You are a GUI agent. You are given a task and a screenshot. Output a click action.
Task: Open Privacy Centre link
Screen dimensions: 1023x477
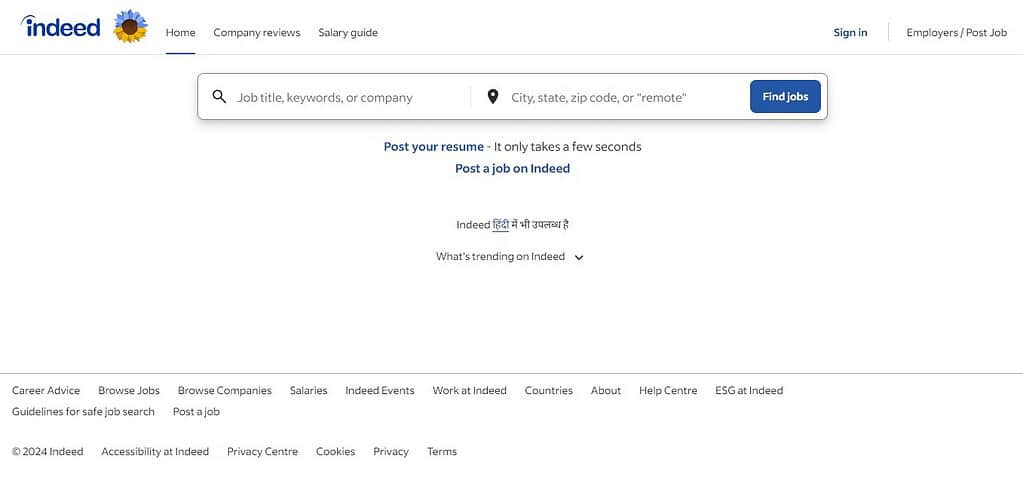click(x=262, y=452)
